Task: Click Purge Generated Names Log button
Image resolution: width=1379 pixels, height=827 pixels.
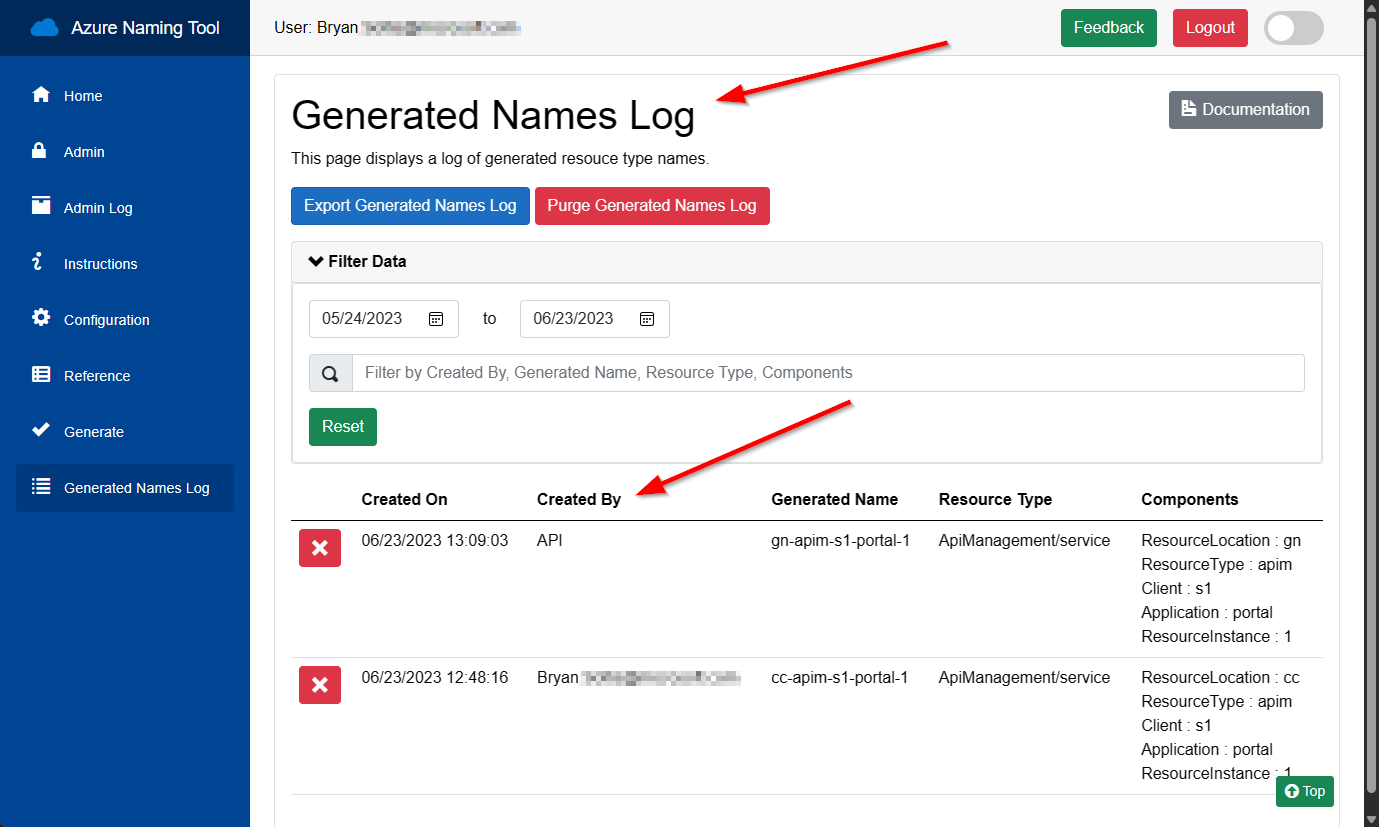Action: point(652,206)
